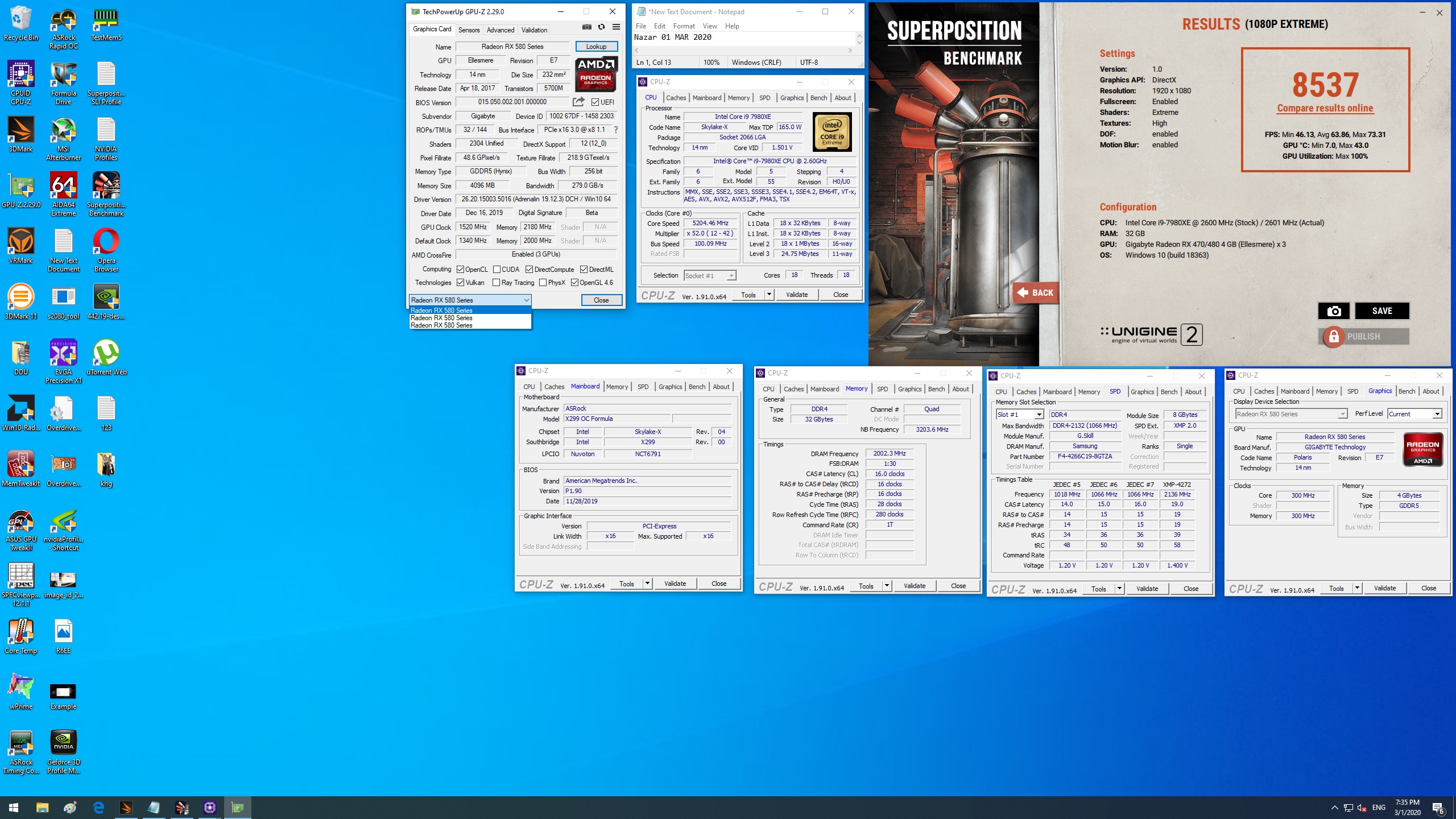Open Superposition Benchmark desktop icon
The width and height of the screenshot is (1456, 819).
pos(106,195)
